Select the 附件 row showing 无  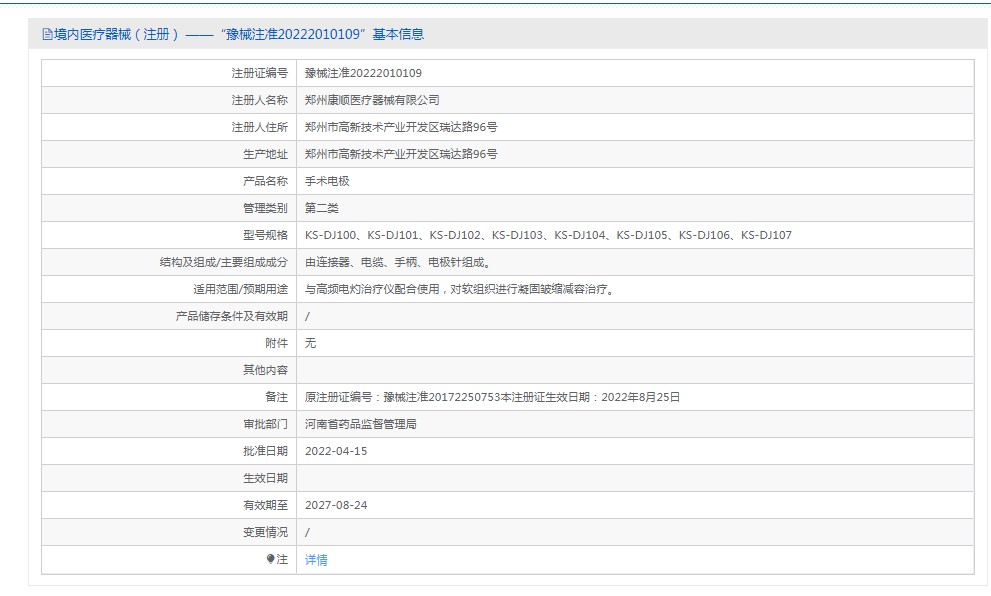point(310,343)
